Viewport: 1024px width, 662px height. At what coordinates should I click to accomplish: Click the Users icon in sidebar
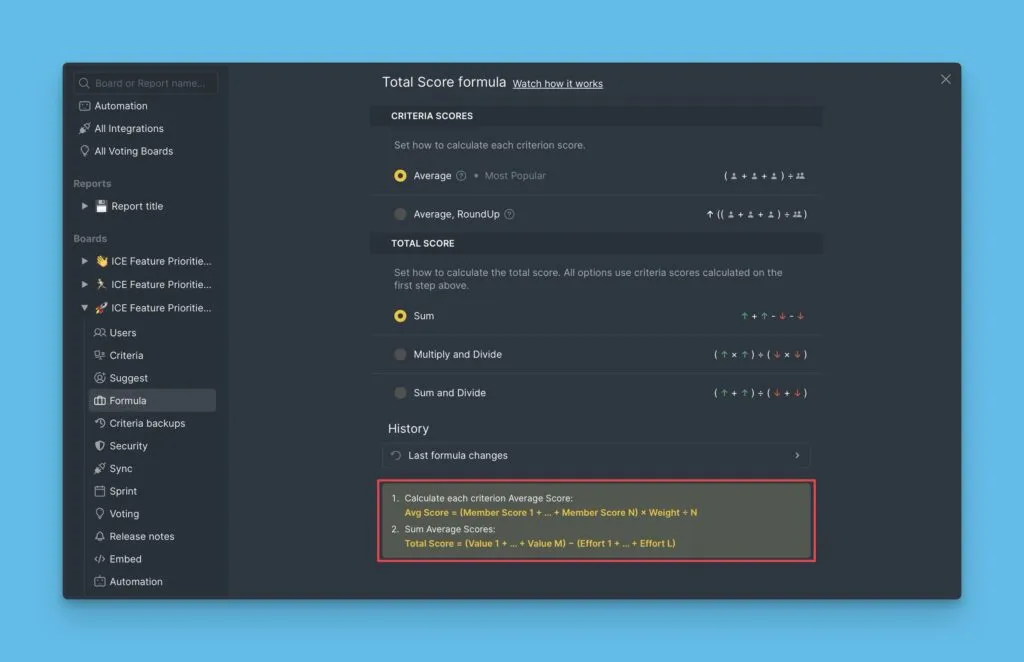(x=100, y=333)
